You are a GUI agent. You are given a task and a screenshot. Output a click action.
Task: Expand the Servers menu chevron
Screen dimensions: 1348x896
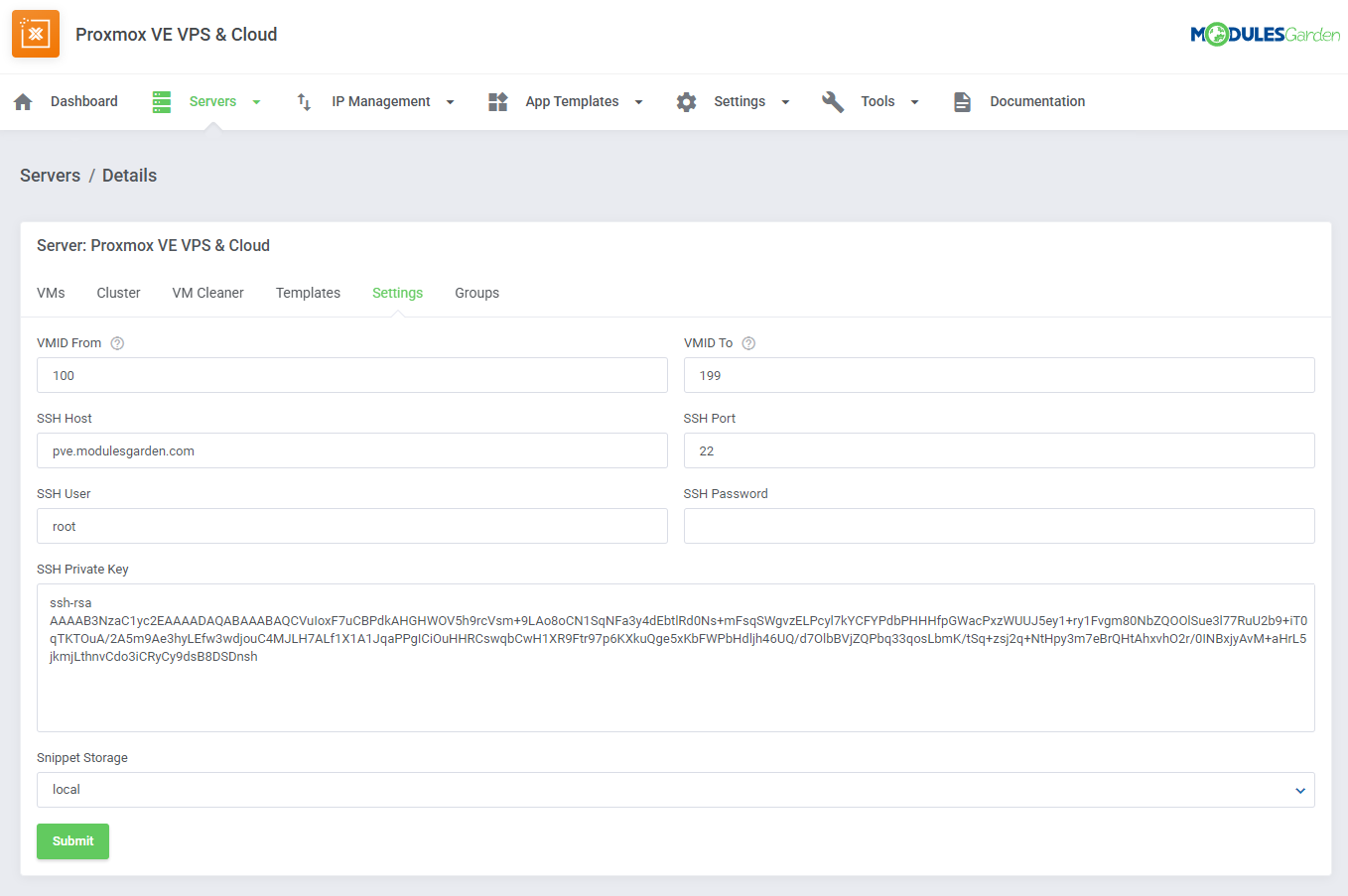tap(256, 101)
